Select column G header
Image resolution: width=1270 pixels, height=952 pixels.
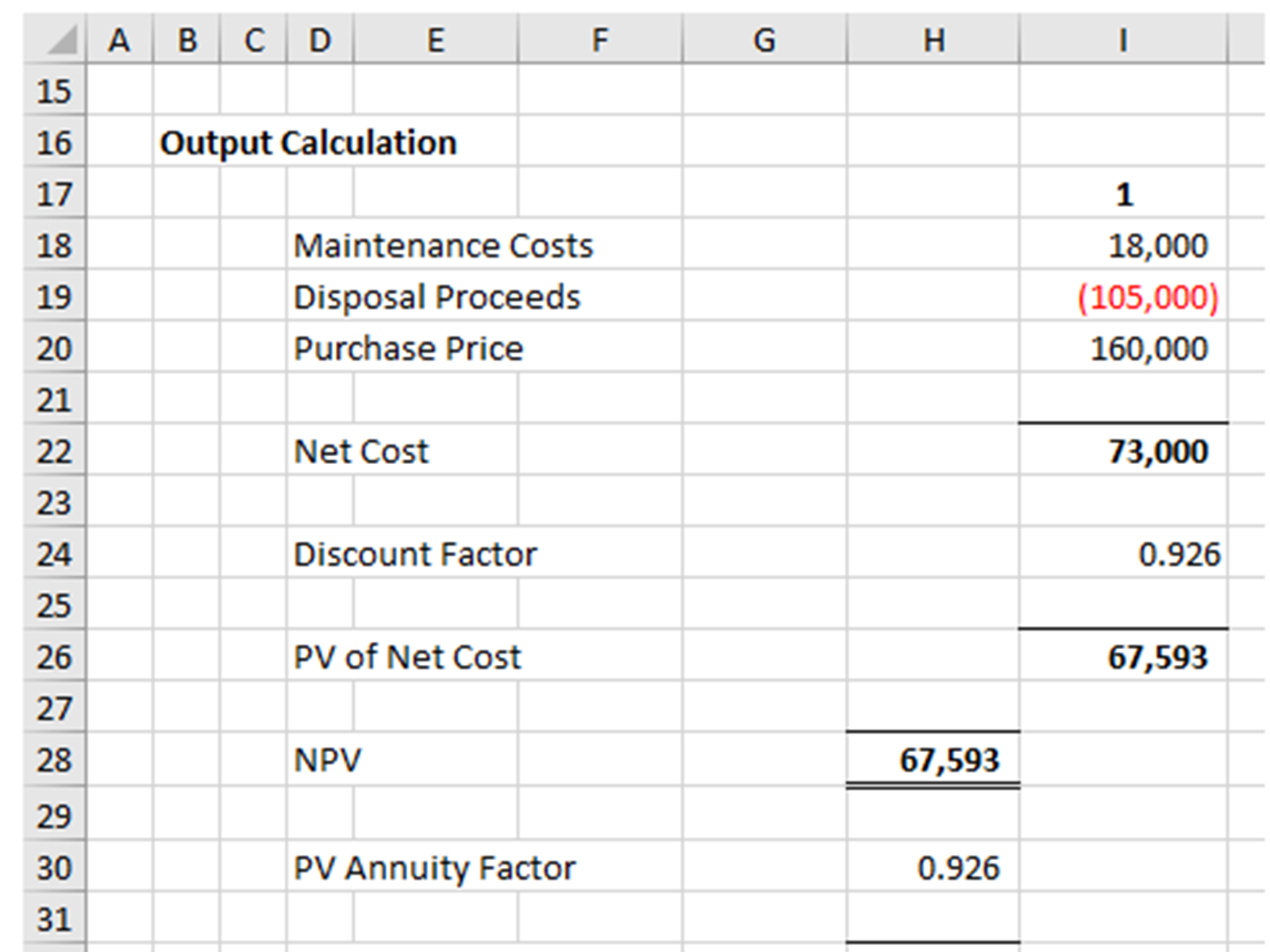(764, 40)
